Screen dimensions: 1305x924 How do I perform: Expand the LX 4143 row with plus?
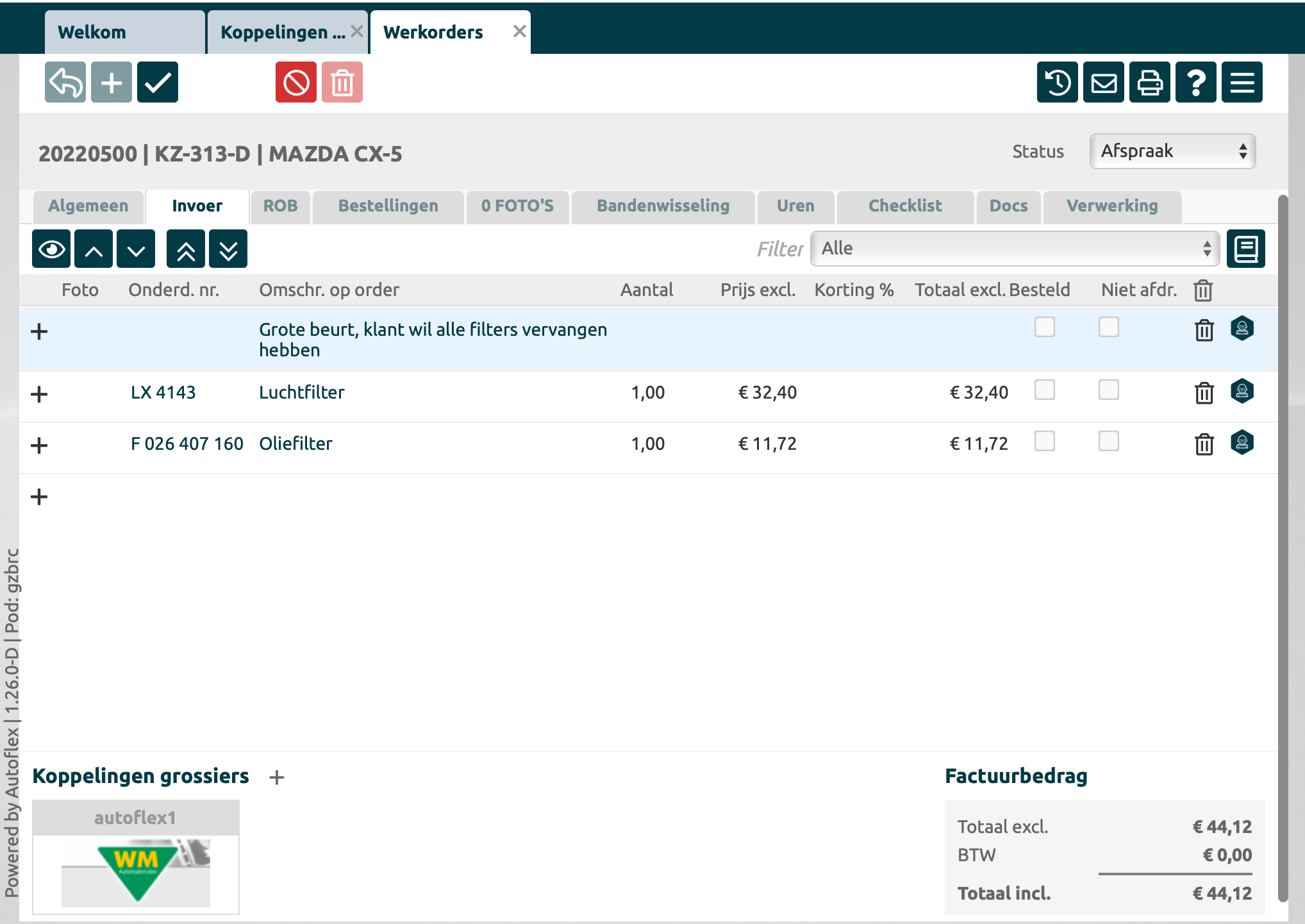39,393
